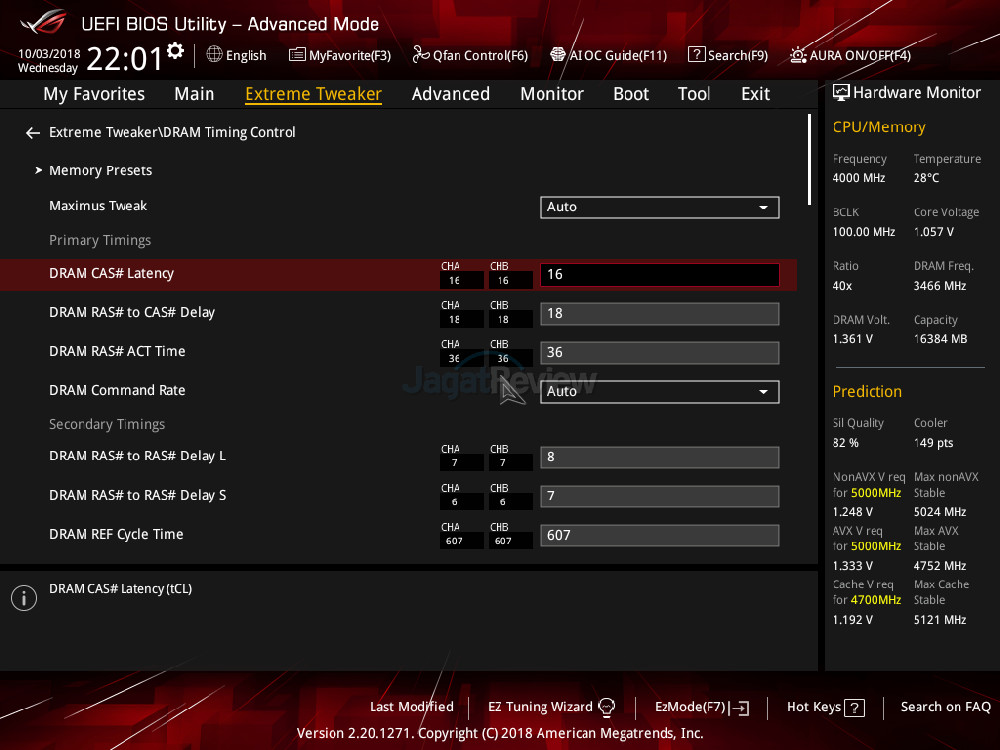Open Search(F9) tool

pos(727,56)
